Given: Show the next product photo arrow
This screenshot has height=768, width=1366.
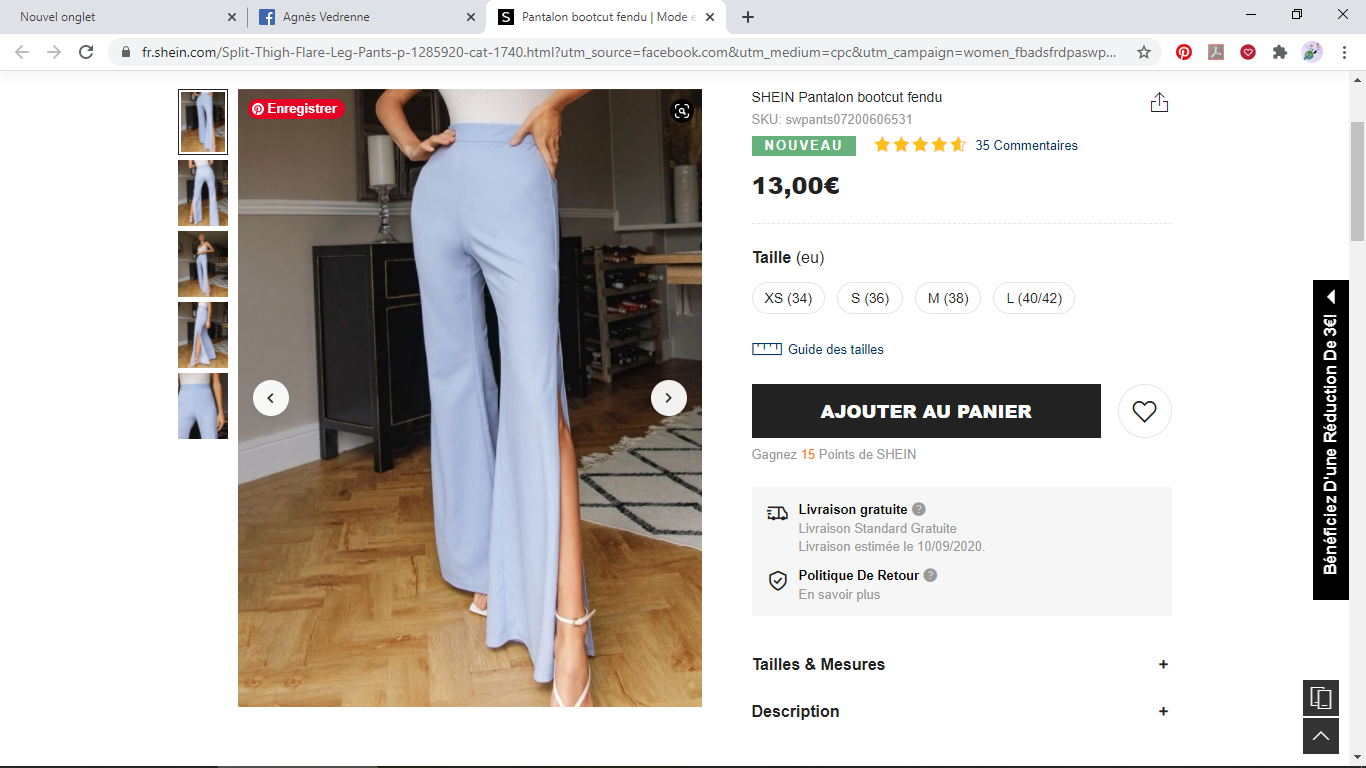Looking at the screenshot, I should 669,398.
